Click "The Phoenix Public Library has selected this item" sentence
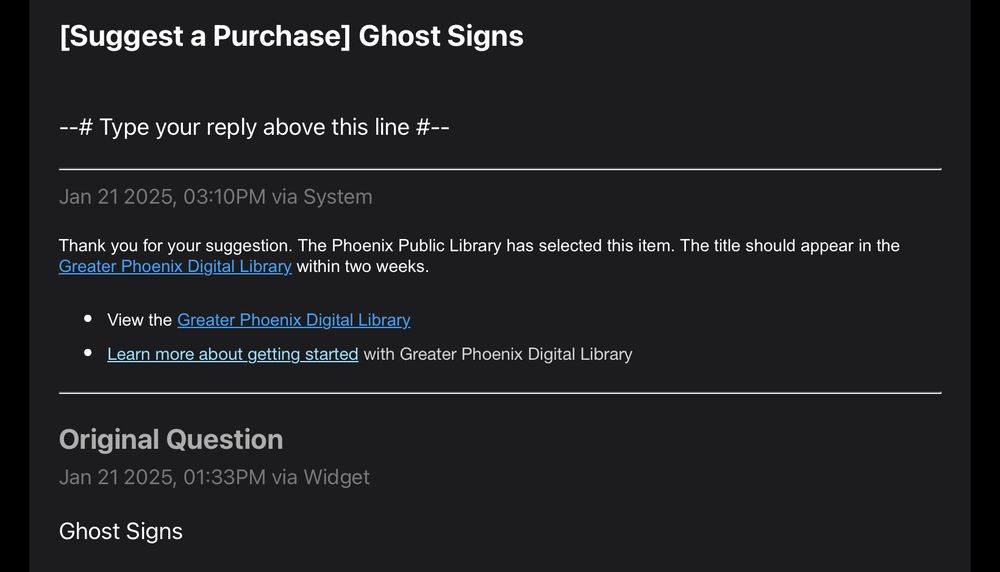The image size is (1000, 572). coord(486,246)
